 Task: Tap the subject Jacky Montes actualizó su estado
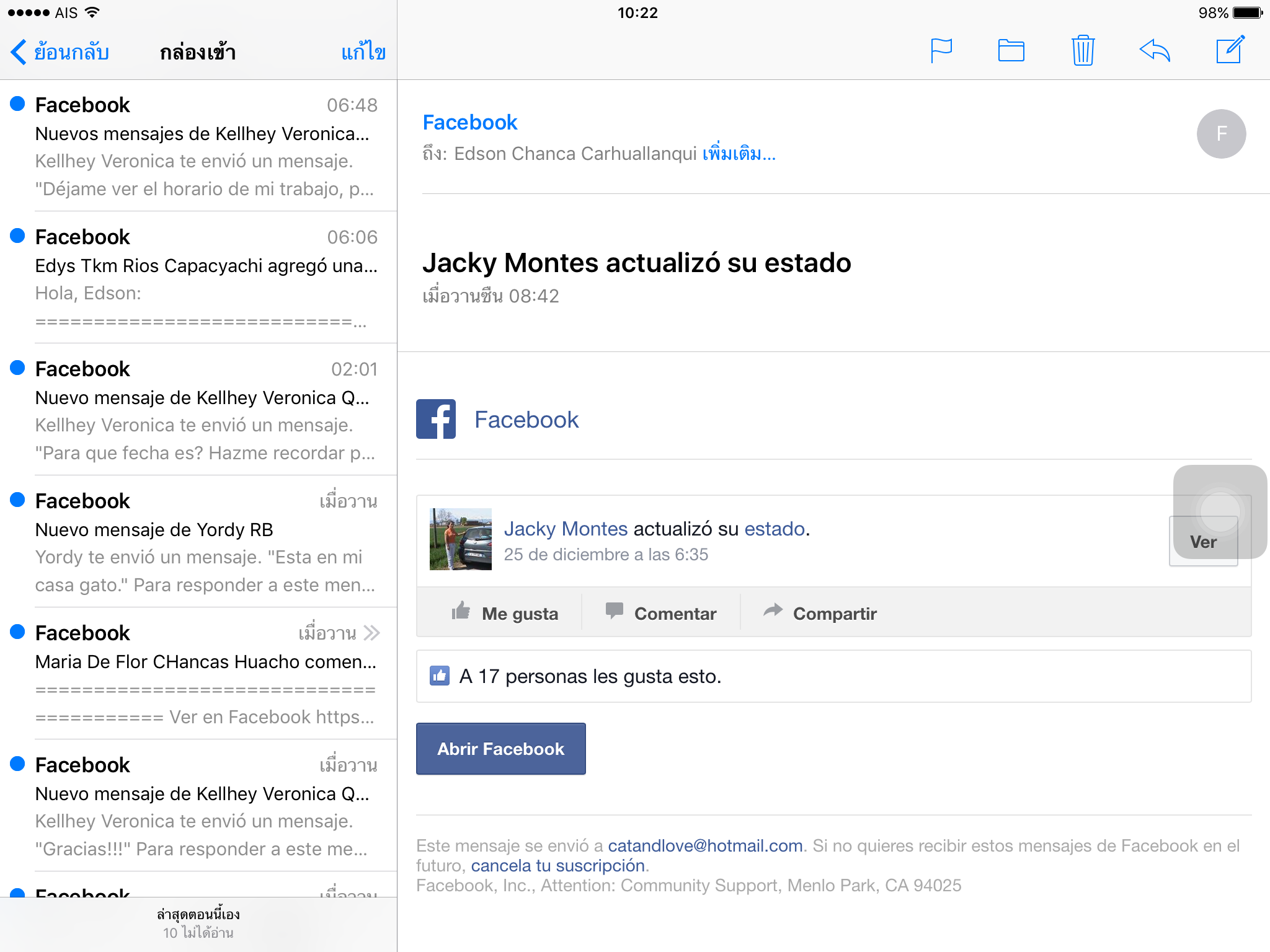pos(636,263)
